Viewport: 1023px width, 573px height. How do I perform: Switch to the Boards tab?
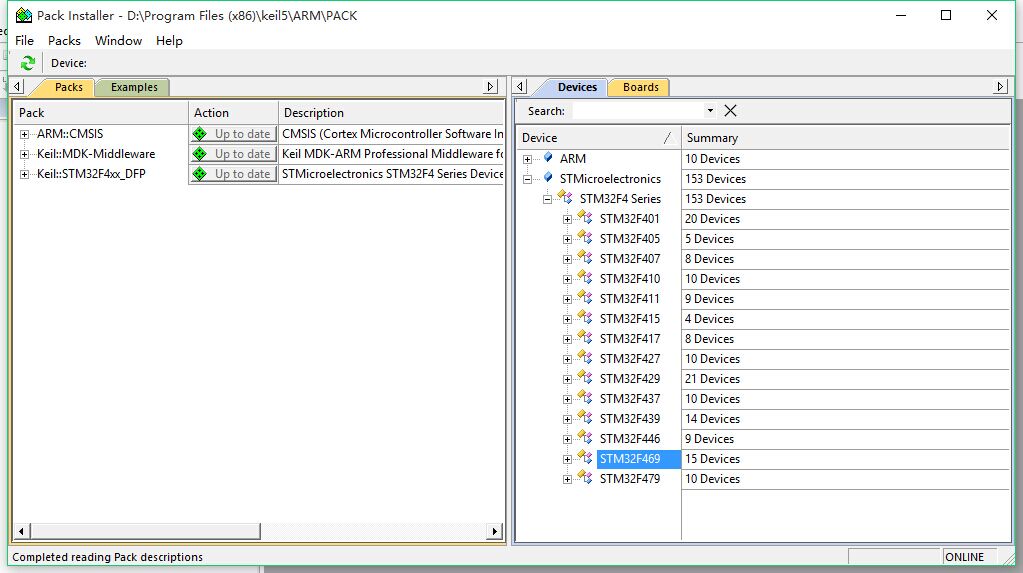point(640,87)
